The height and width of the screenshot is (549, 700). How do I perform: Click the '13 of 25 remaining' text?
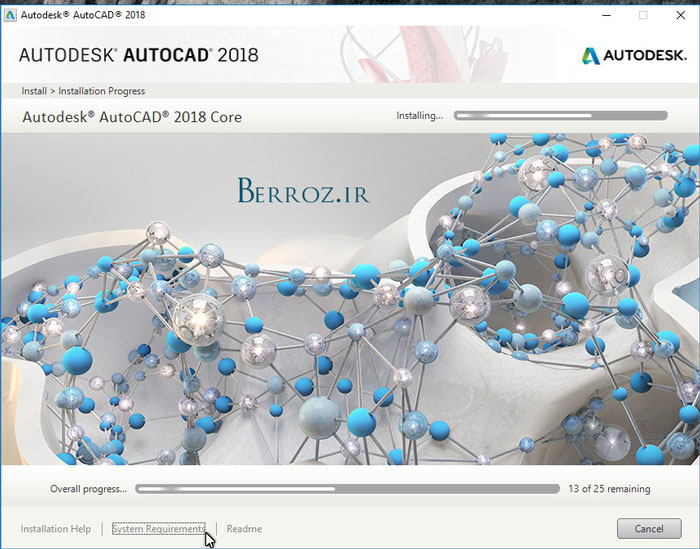609,489
